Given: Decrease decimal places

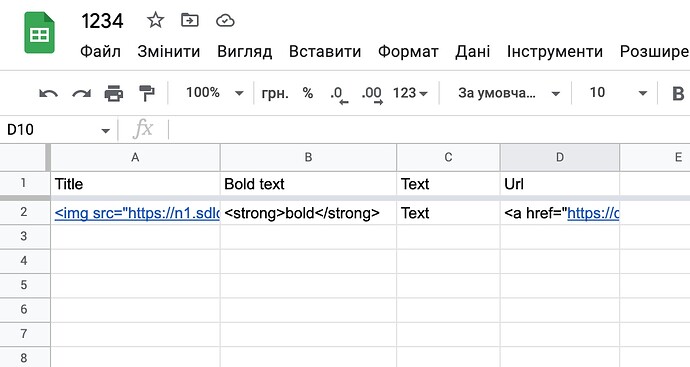Looking at the screenshot, I should coord(339,94).
